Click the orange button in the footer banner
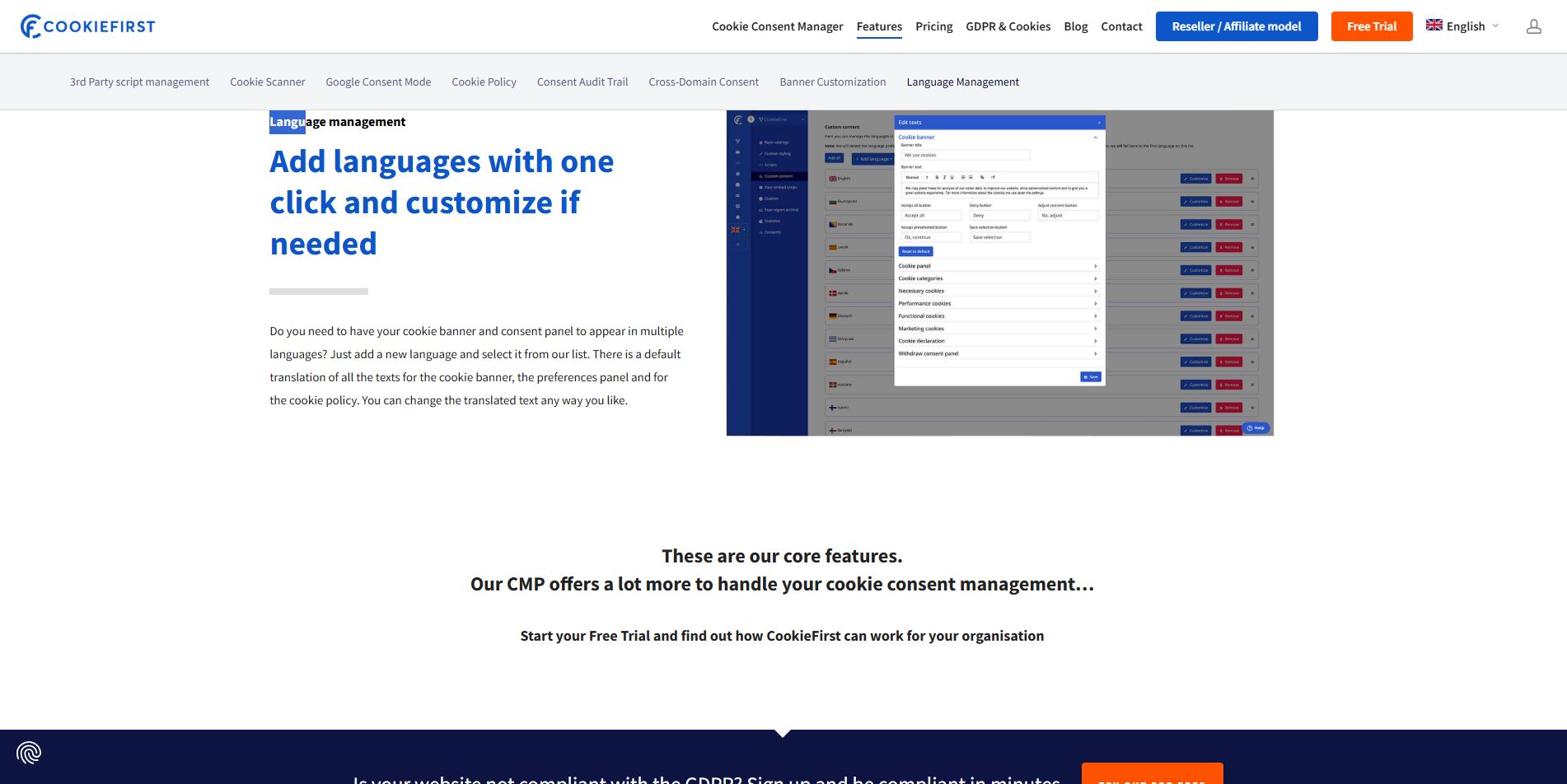 1152,774
